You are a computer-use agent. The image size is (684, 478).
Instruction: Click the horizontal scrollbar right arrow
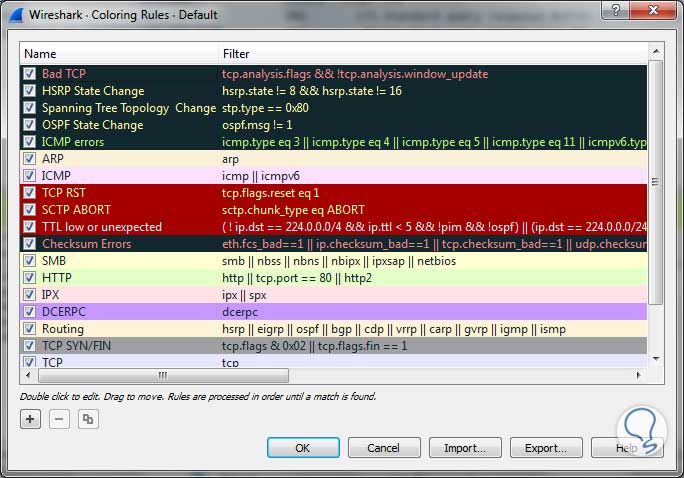(x=639, y=375)
